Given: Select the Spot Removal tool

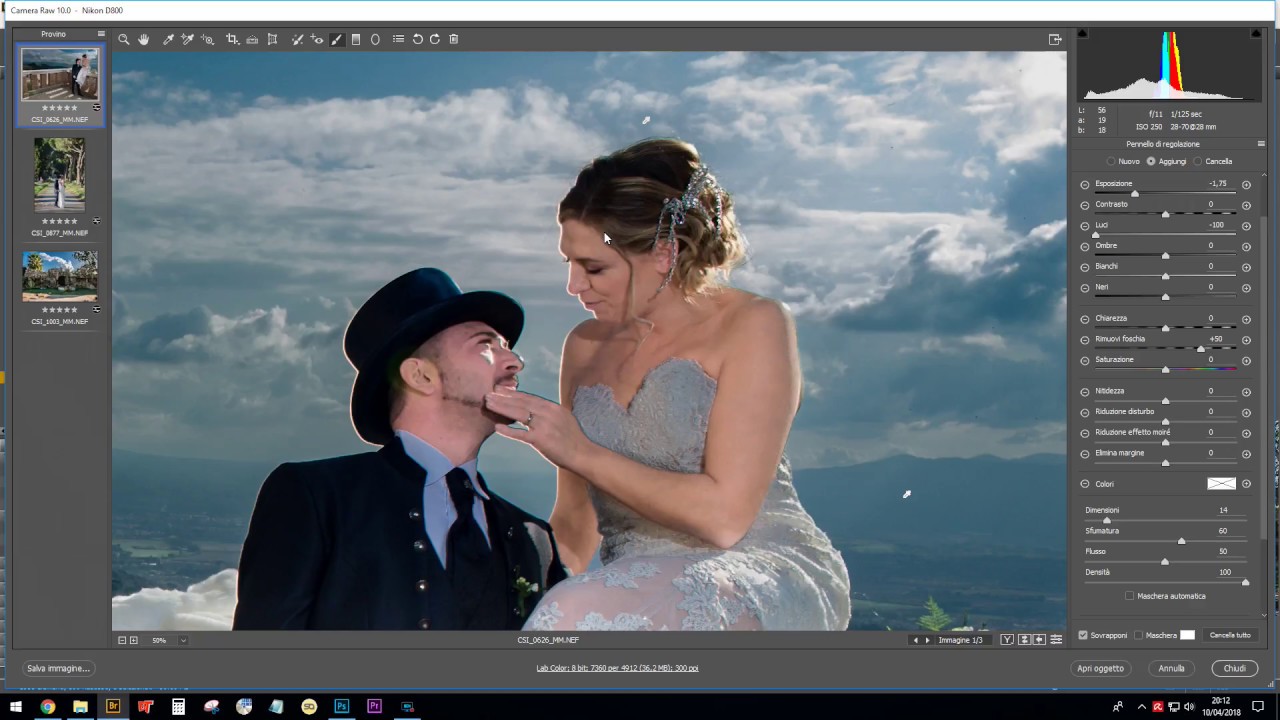Looking at the screenshot, I should click(297, 39).
